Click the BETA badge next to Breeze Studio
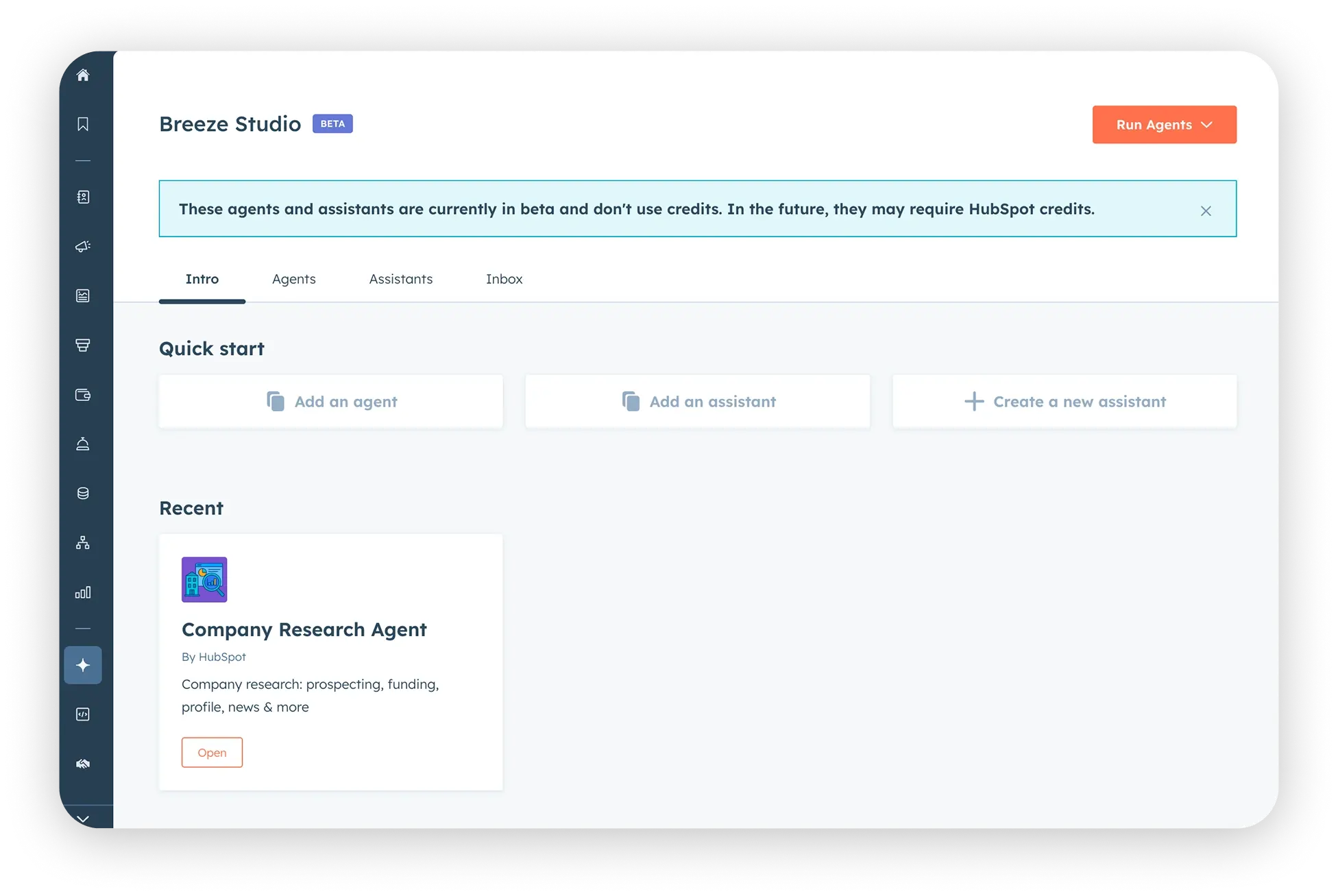This screenshot has height=896, width=1338. pyautogui.click(x=332, y=124)
